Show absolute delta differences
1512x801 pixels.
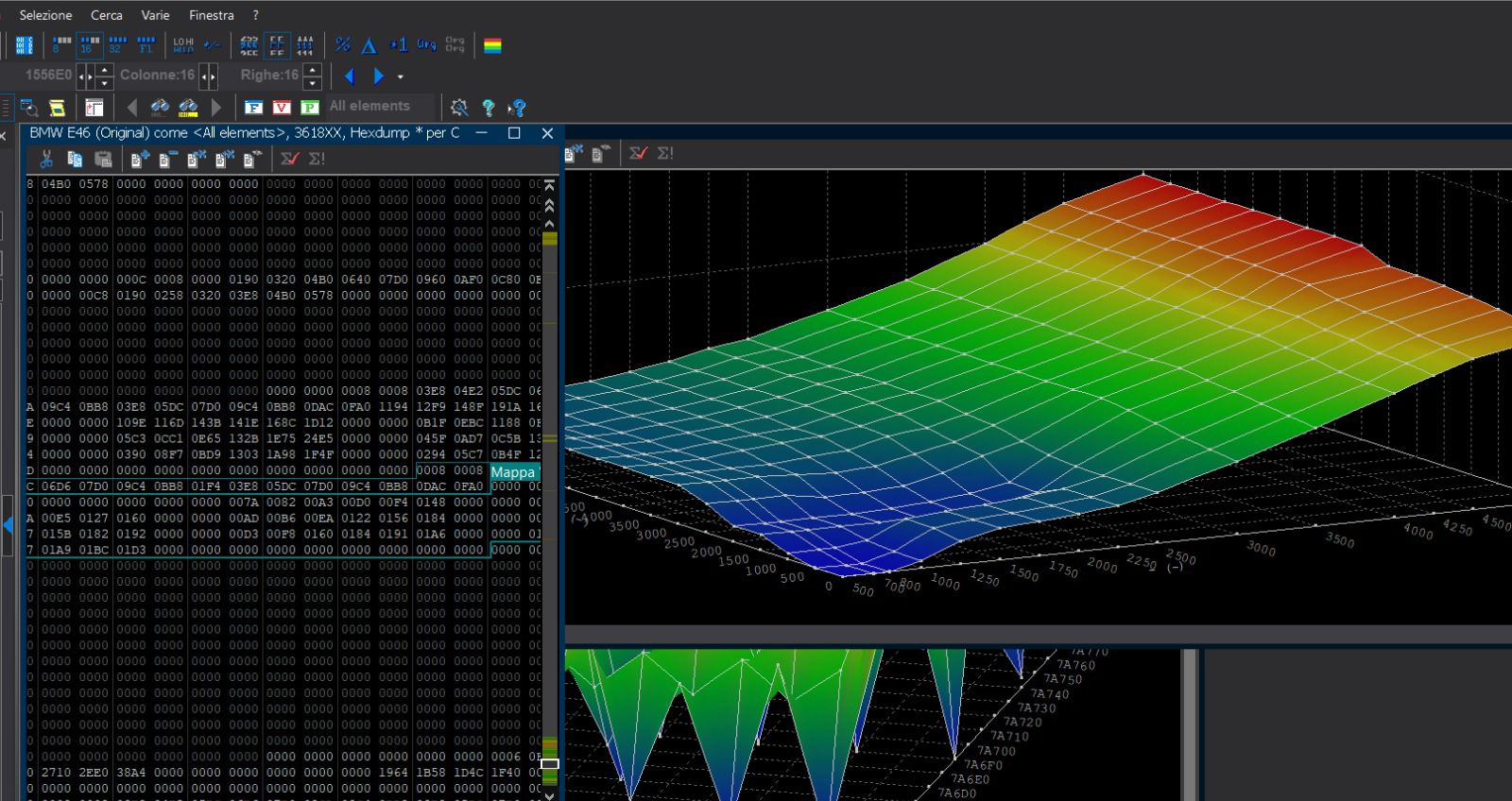click(369, 44)
